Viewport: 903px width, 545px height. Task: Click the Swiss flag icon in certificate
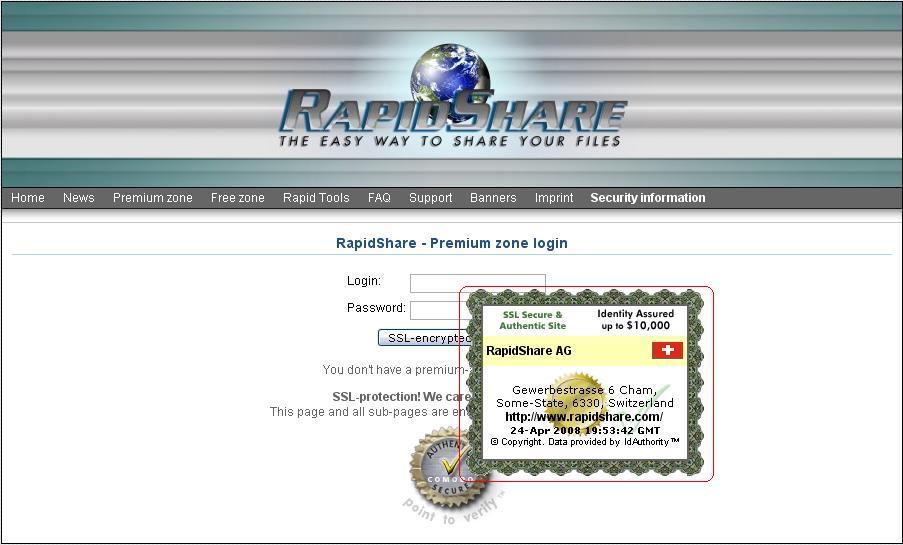pos(667,350)
